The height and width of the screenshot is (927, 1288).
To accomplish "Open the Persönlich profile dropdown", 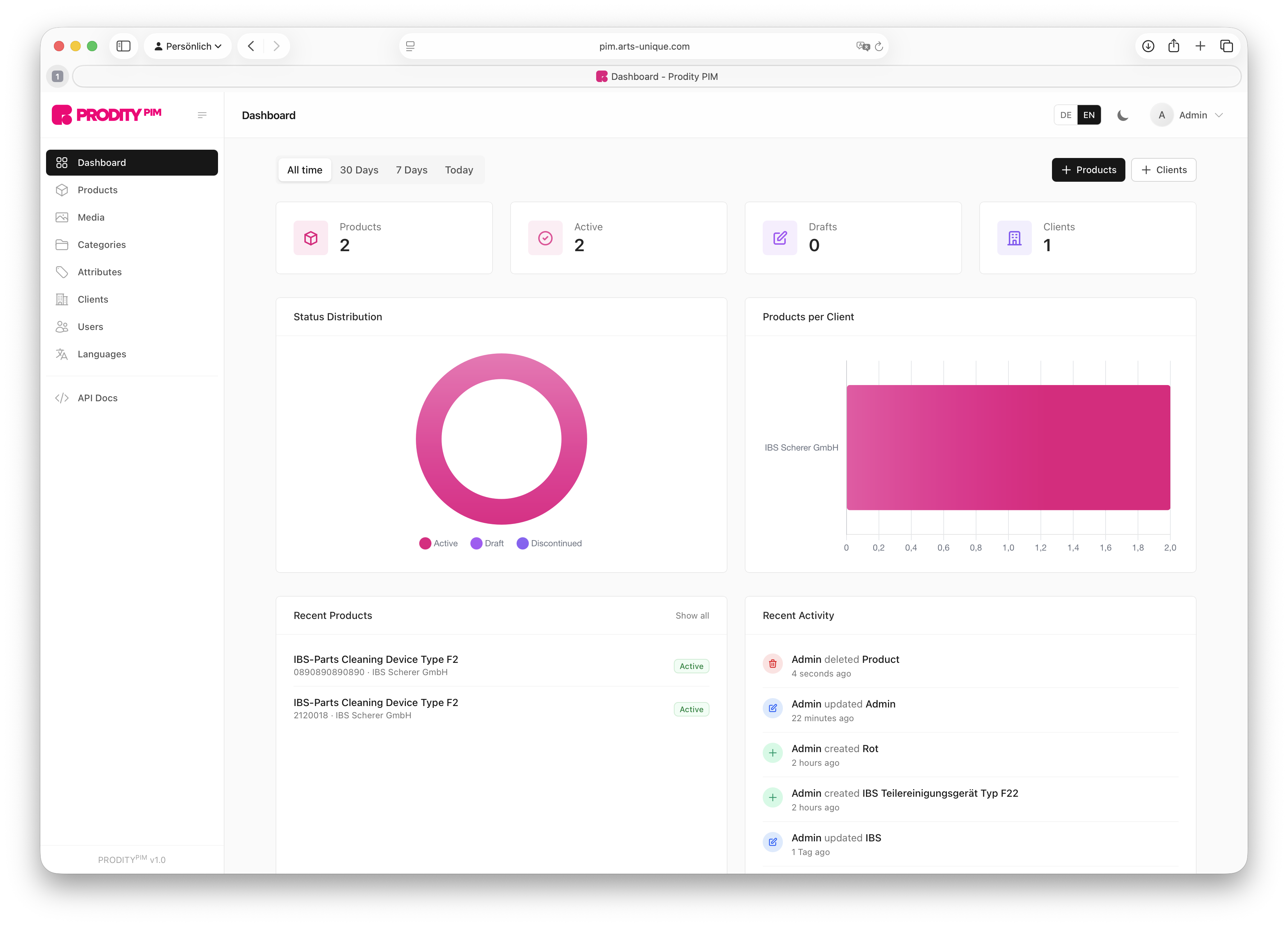I will tap(187, 46).
